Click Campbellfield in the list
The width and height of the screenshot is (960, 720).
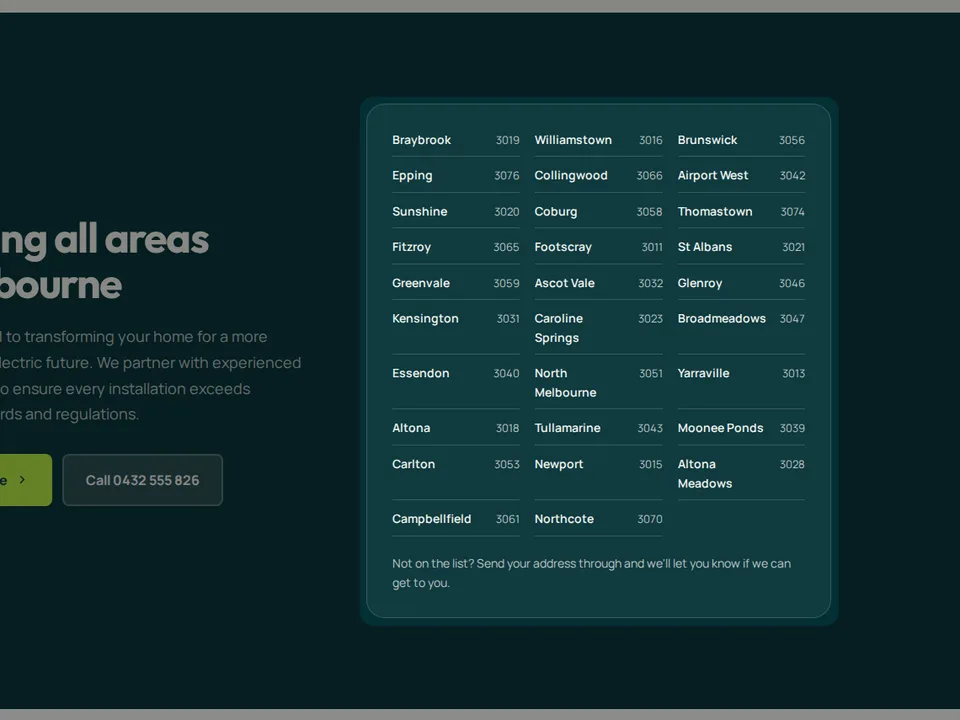[x=432, y=519]
